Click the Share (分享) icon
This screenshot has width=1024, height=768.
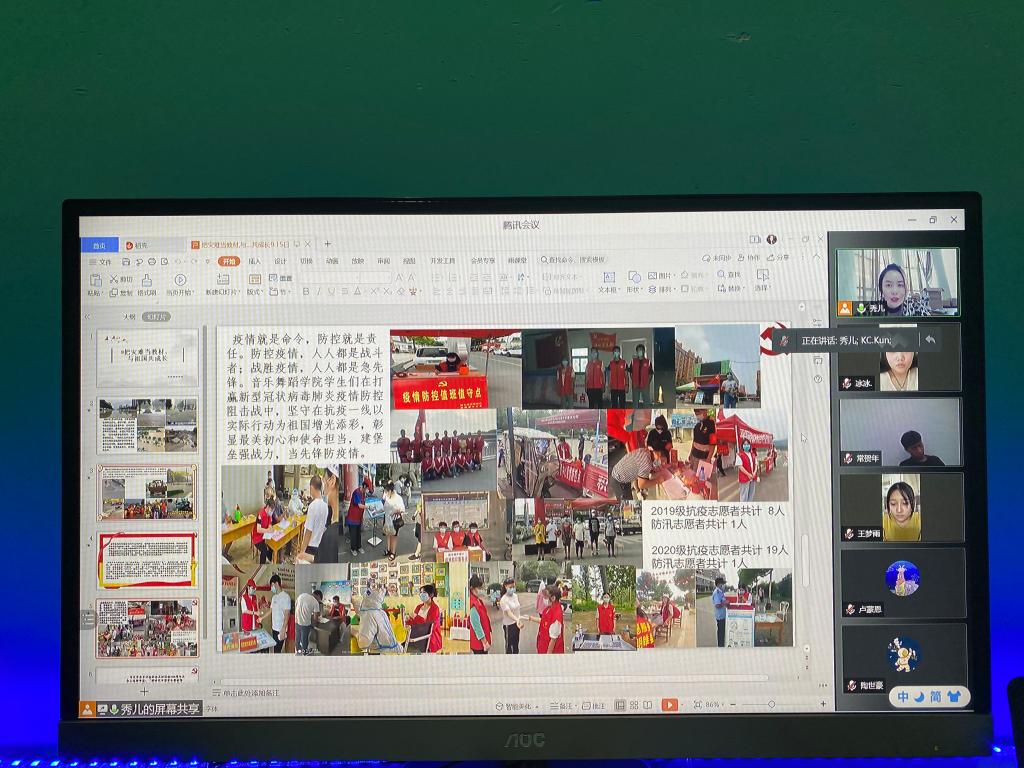point(771,257)
